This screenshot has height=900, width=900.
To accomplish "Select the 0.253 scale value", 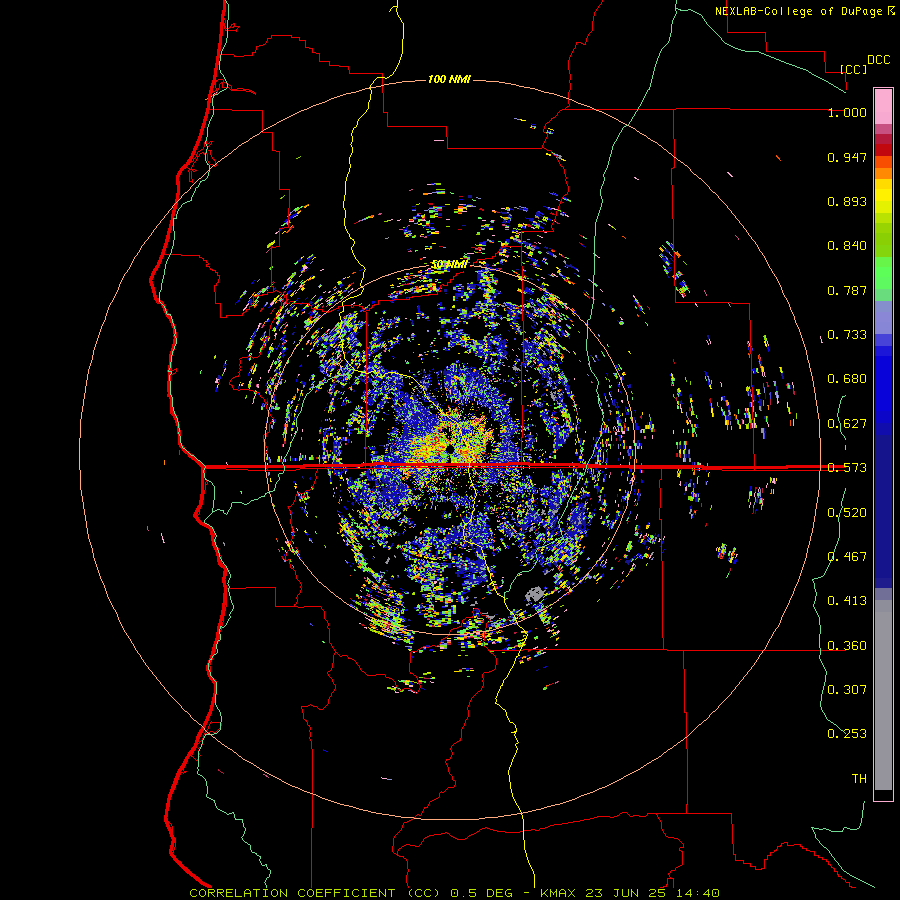I will [x=847, y=734].
